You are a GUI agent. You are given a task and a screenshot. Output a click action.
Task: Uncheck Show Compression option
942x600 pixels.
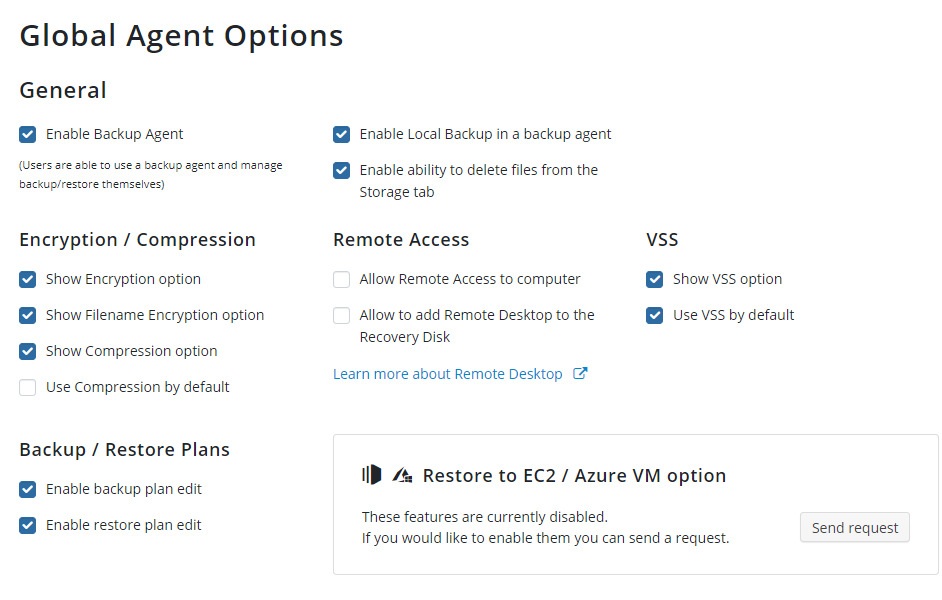pos(28,351)
